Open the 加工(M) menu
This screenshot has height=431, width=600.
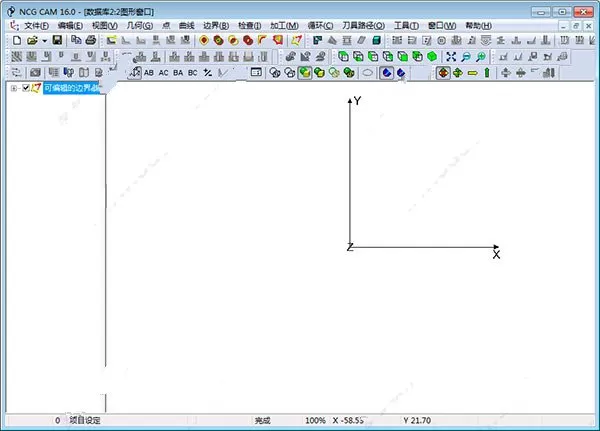[284, 26]
